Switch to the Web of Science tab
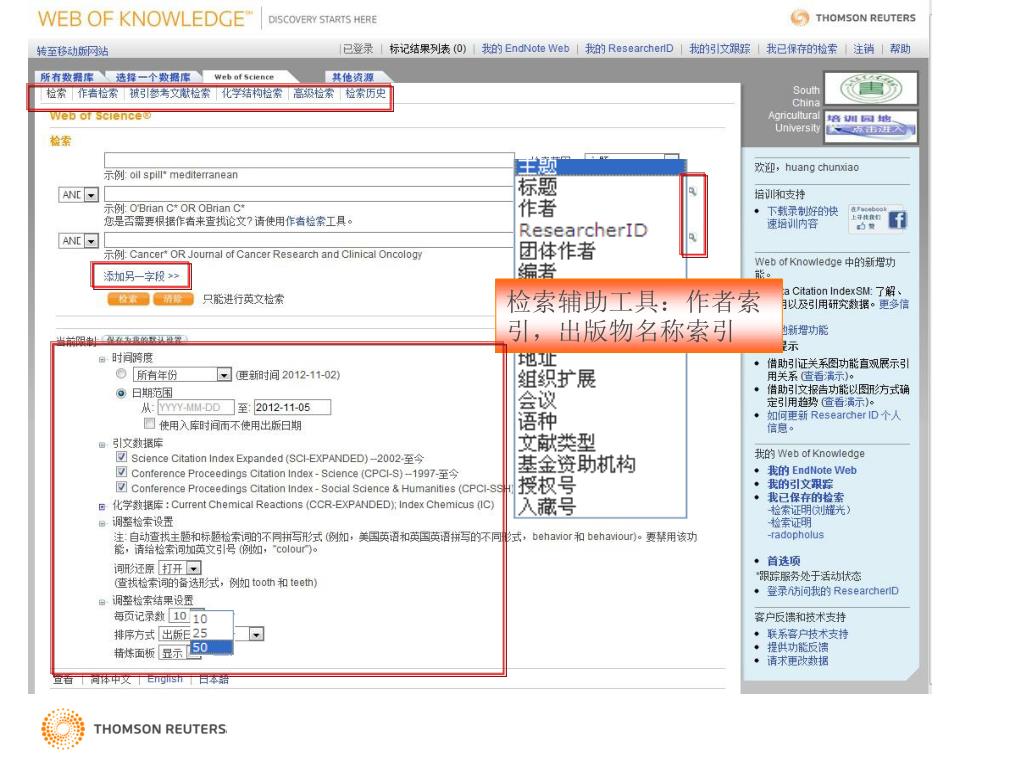The width and height of the screenshot is (1024, 768). pyautogui.click(x=244, y=77)
